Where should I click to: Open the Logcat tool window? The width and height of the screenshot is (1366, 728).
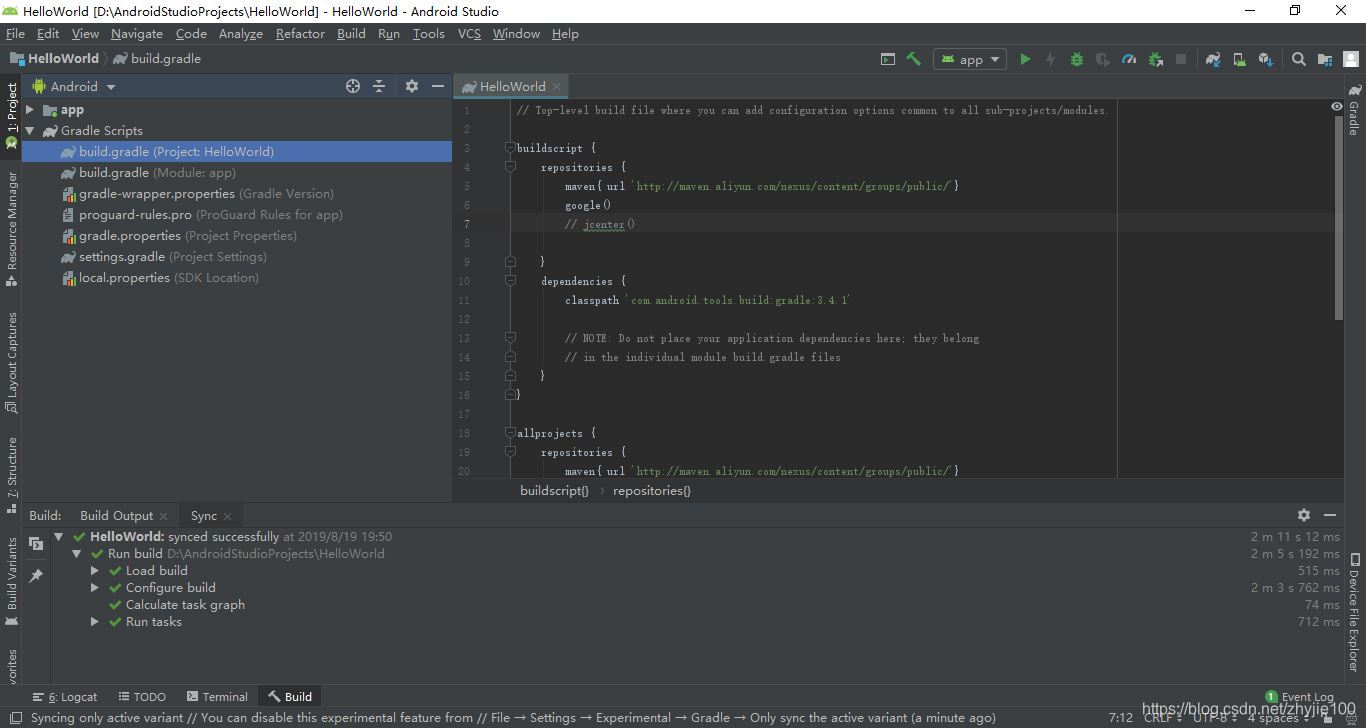(x=65, y=697)
